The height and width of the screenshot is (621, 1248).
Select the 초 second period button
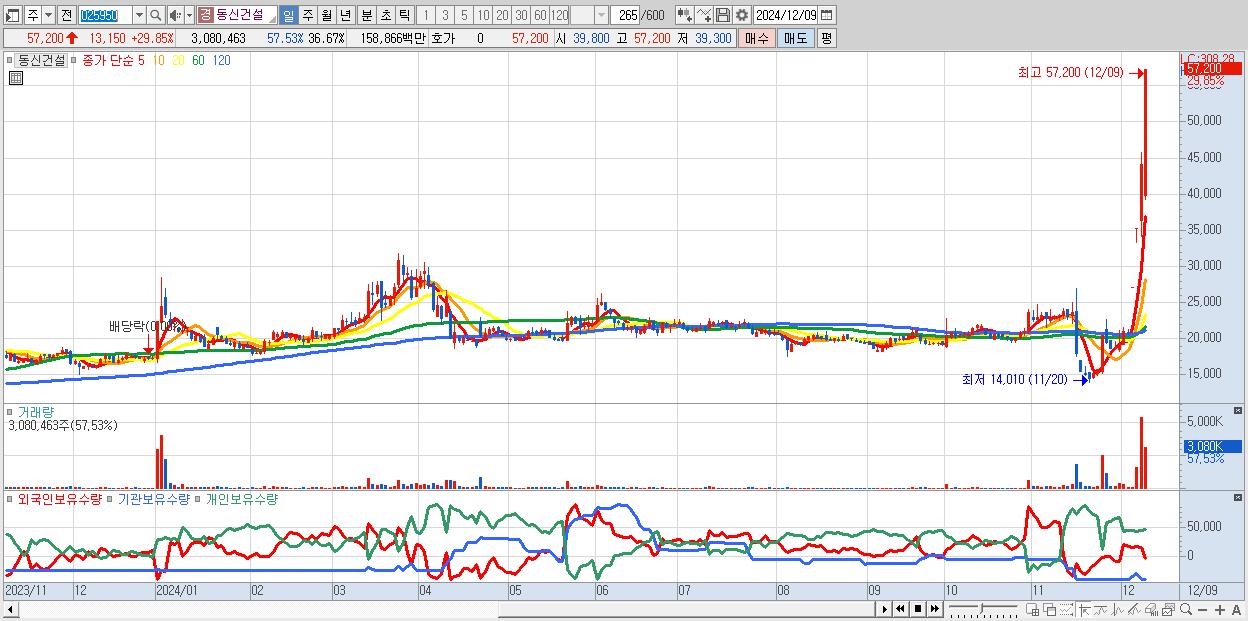[x=385, y=15]
